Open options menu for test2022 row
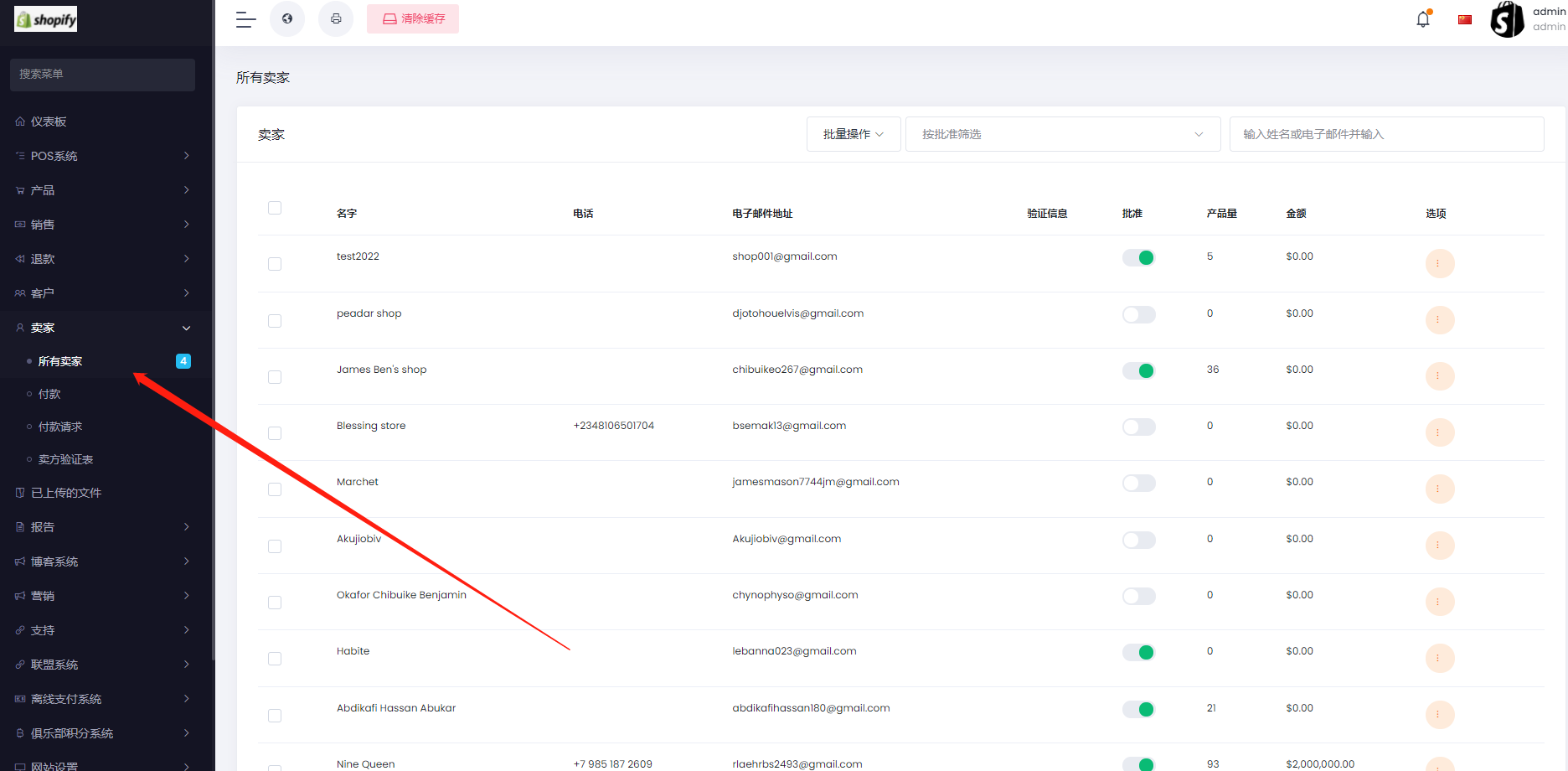Viewport: 1568px width, 771px height. pyautogui.click(x=1440, y=264)
